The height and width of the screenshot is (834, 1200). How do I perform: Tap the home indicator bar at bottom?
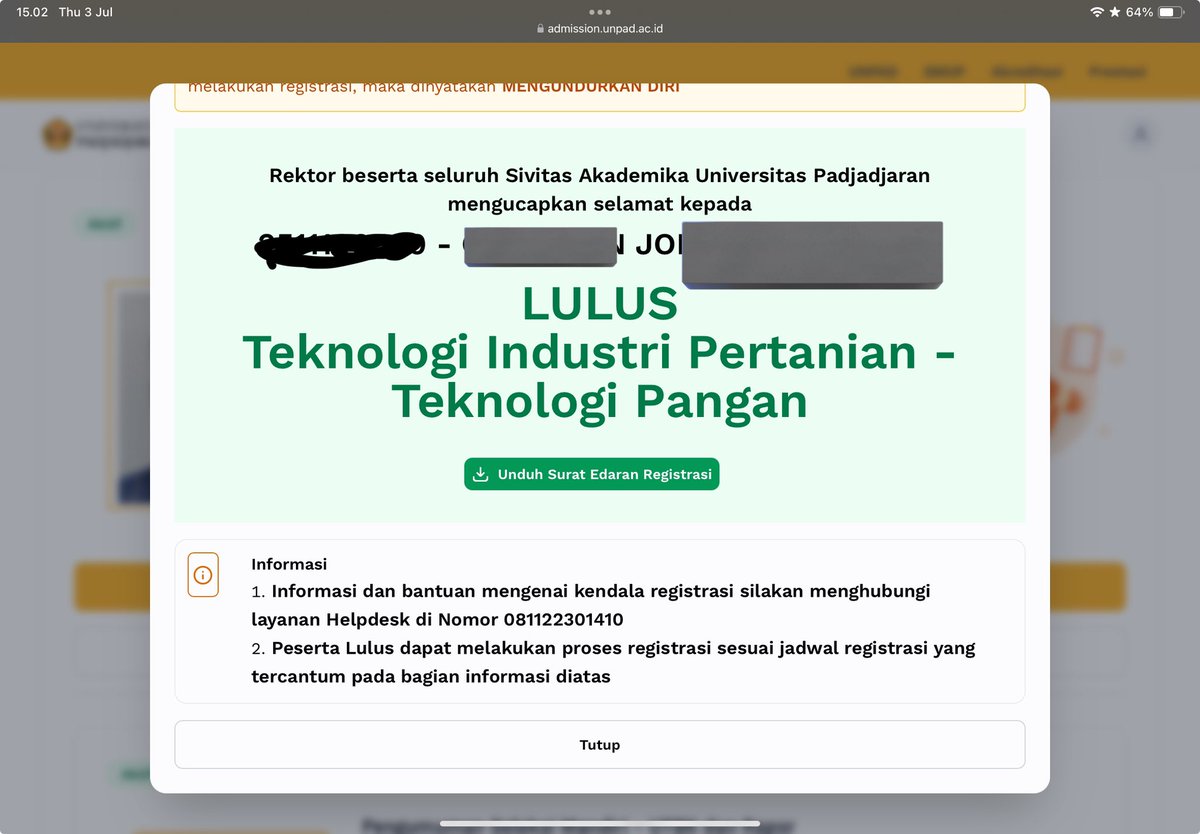600,824
